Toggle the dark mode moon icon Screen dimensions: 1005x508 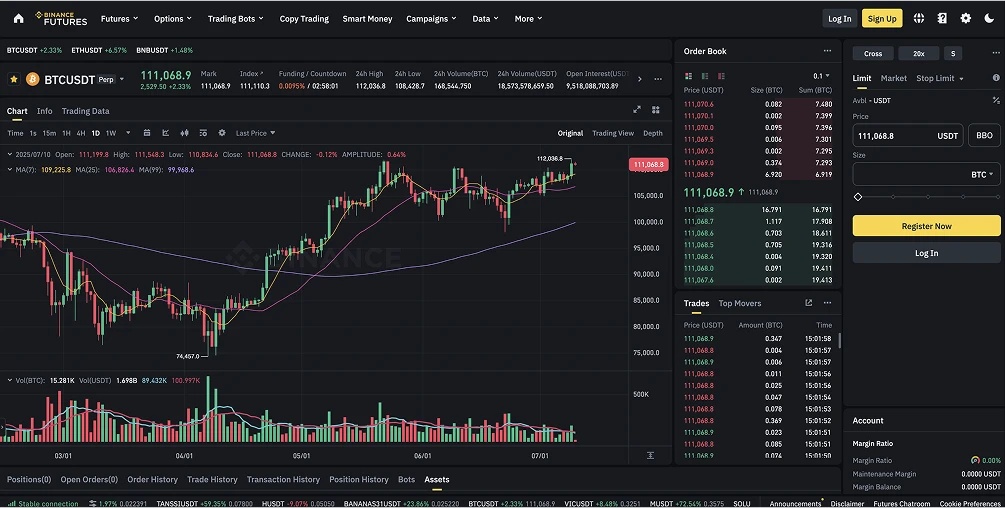click(989, 19)
